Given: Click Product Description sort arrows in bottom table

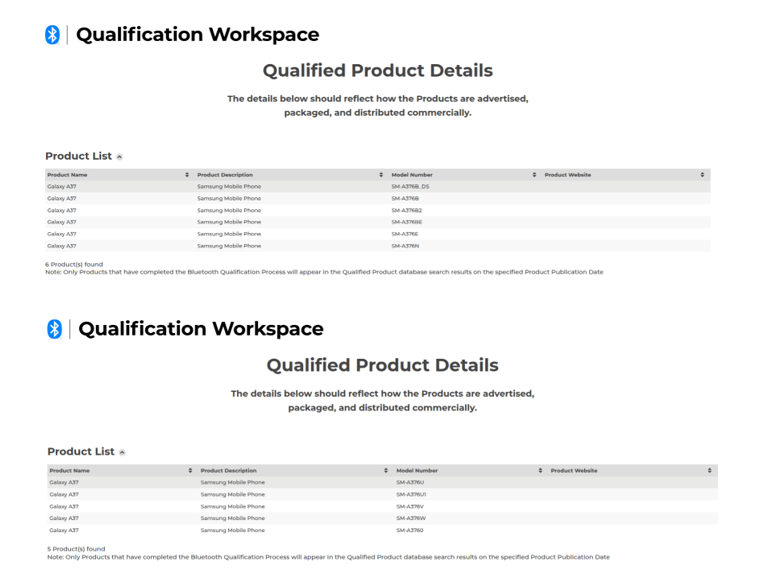Looking at the screenshot, I should click(x=386, y=470).
